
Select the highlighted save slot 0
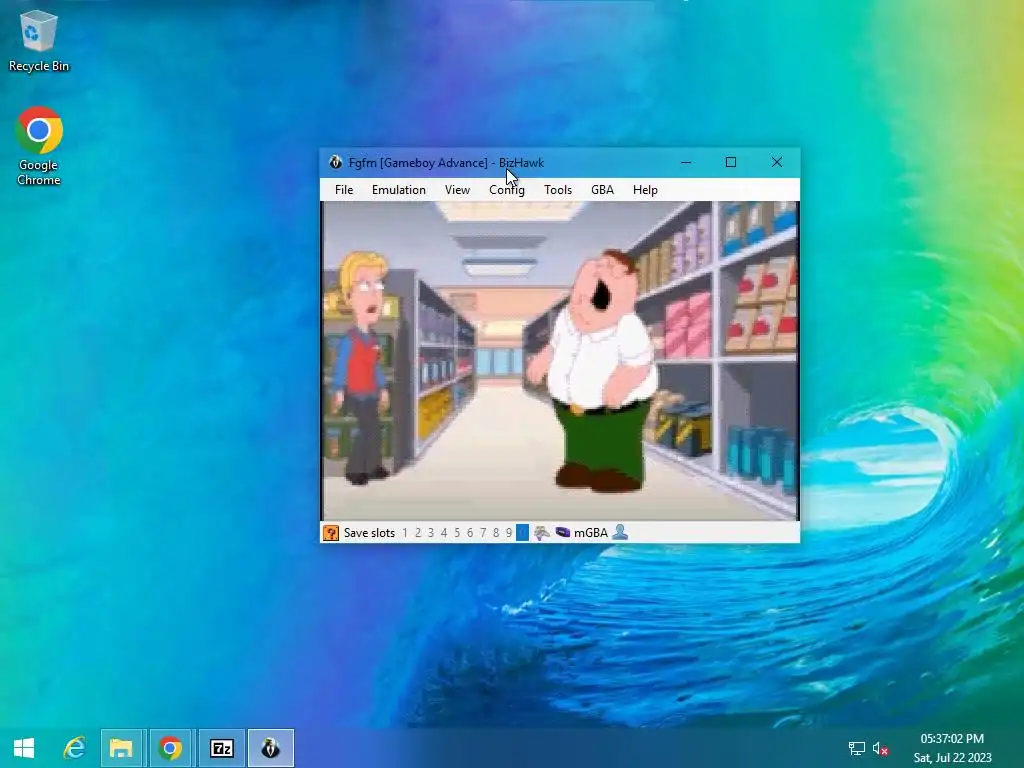(x=522, y=533)
